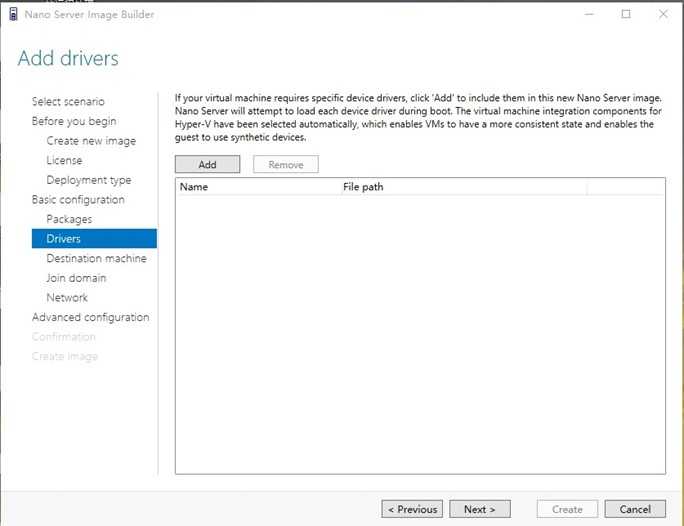Screen dimensions: 684x526
Task: Sort driver list by Name column
Action: click(258, 187)
